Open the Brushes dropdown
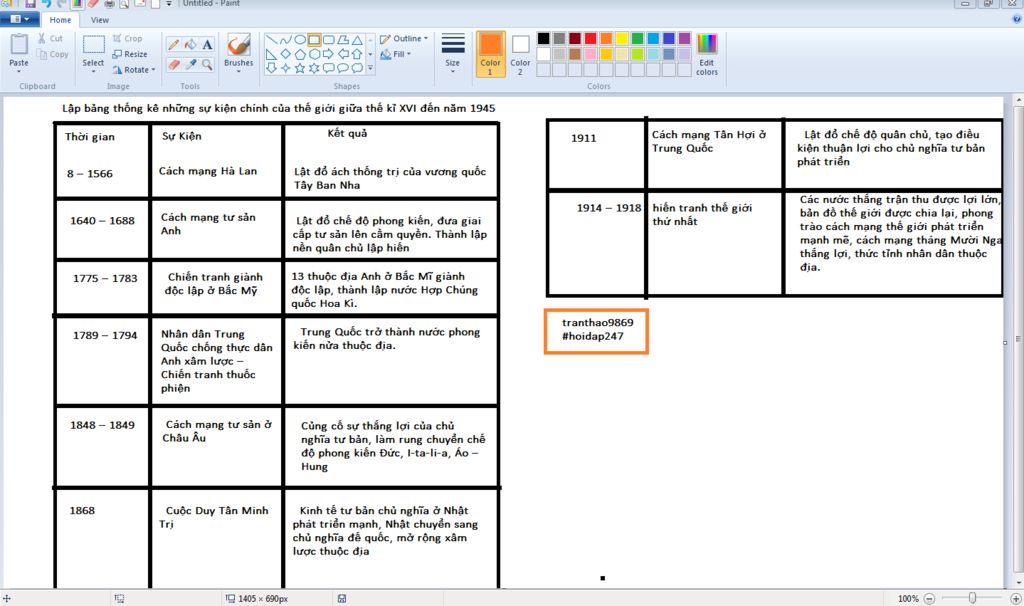Screen dimensions: 1024x606 pos(238,69)
